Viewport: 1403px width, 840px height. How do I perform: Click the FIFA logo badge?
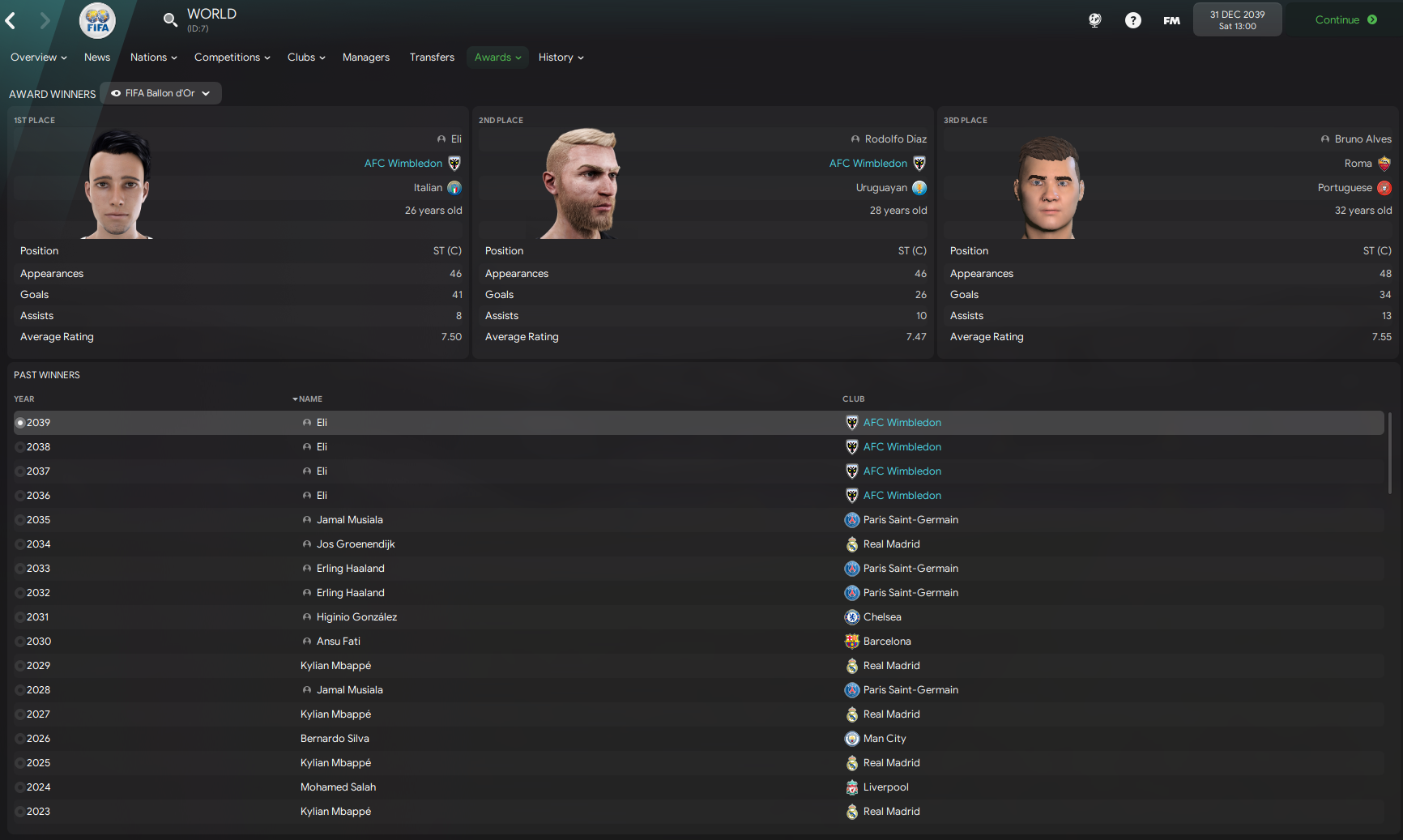click(97, 20)
